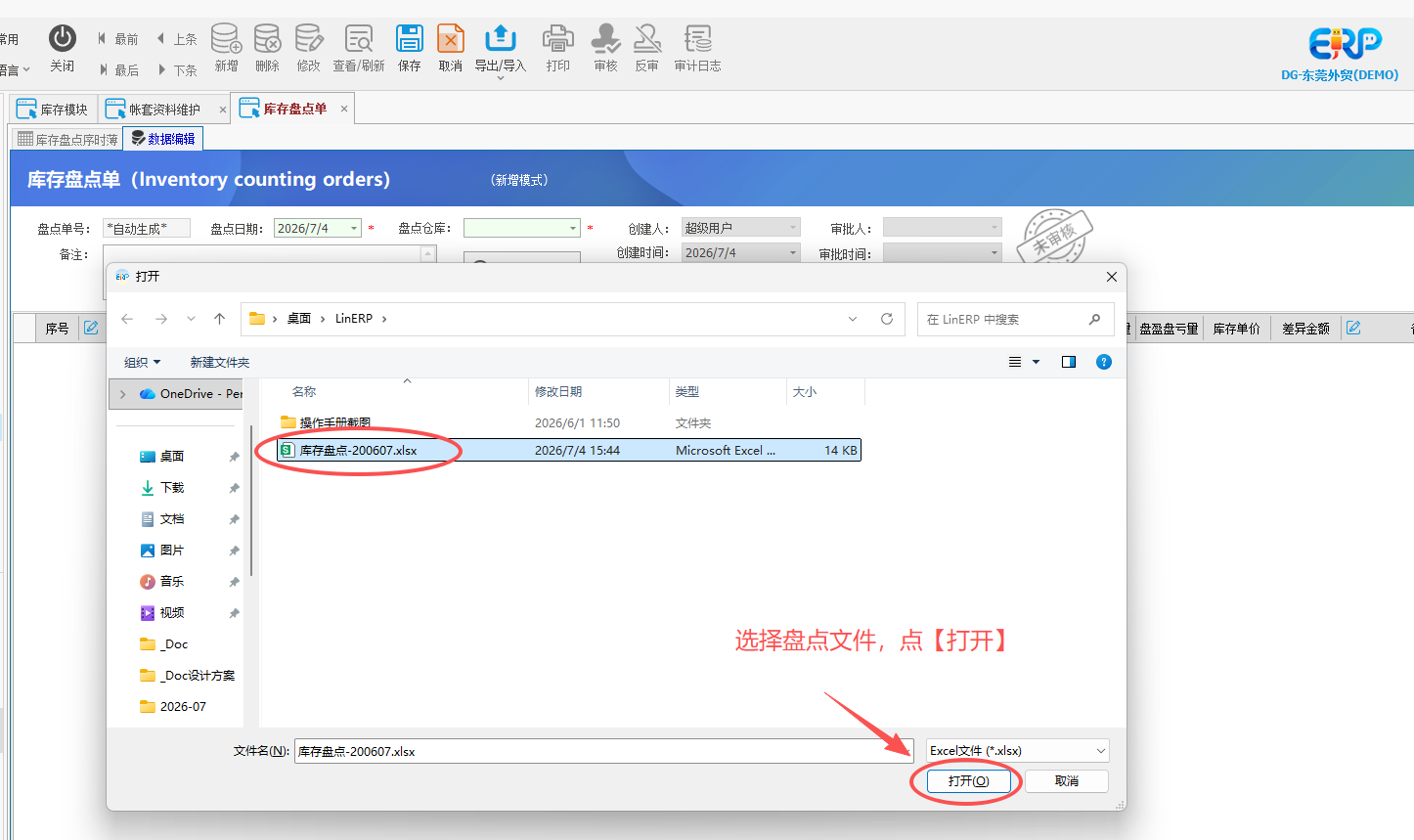Click the 取消 (cancel) toolbar icon

[451, 48]
